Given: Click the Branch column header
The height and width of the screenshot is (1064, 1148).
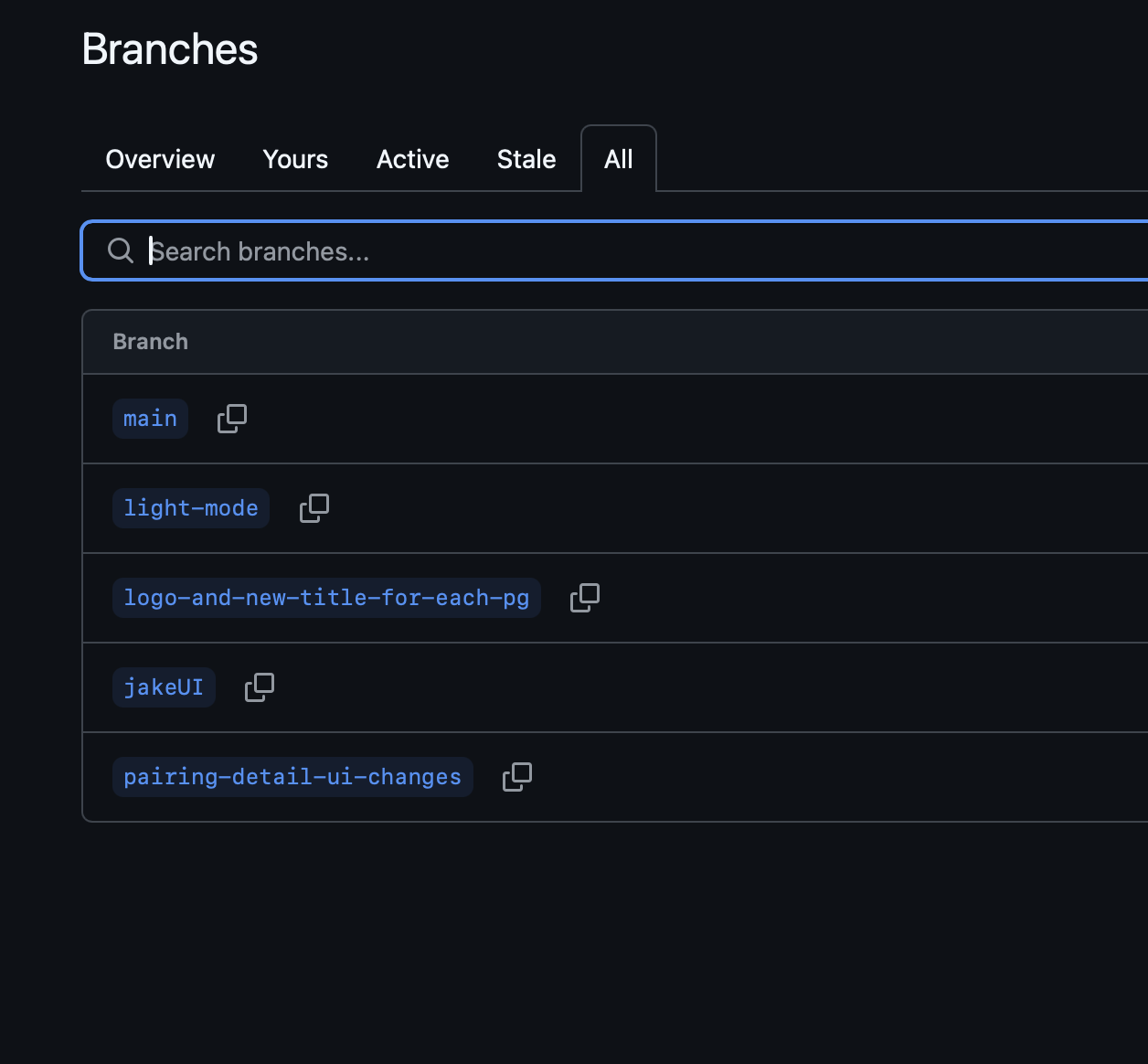Looking at the screenshot, I should coord(151,342).
